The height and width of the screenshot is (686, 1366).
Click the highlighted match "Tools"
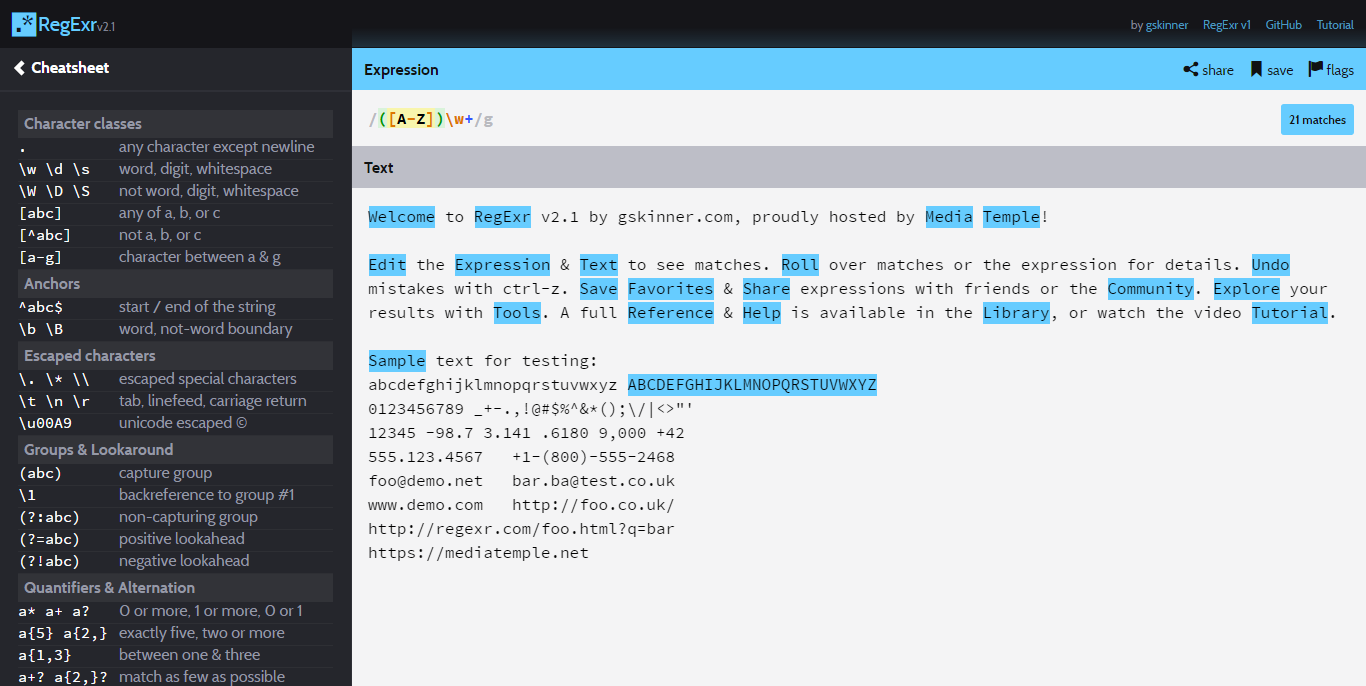(x=517, y=313)
